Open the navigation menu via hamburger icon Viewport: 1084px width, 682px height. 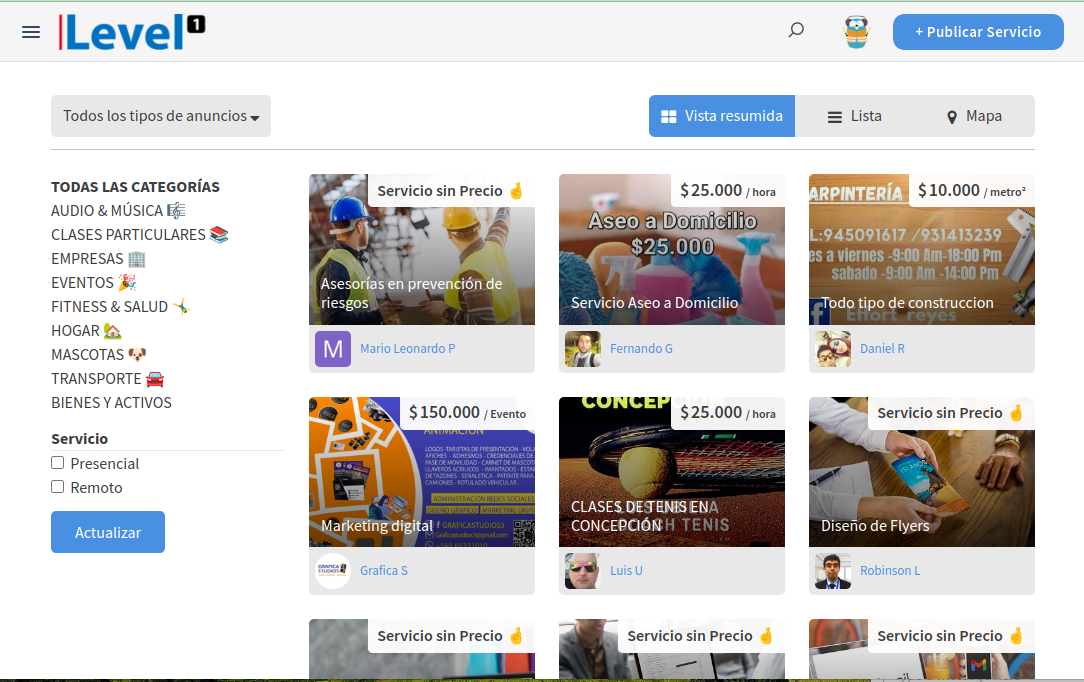click(x=30, y=31)
